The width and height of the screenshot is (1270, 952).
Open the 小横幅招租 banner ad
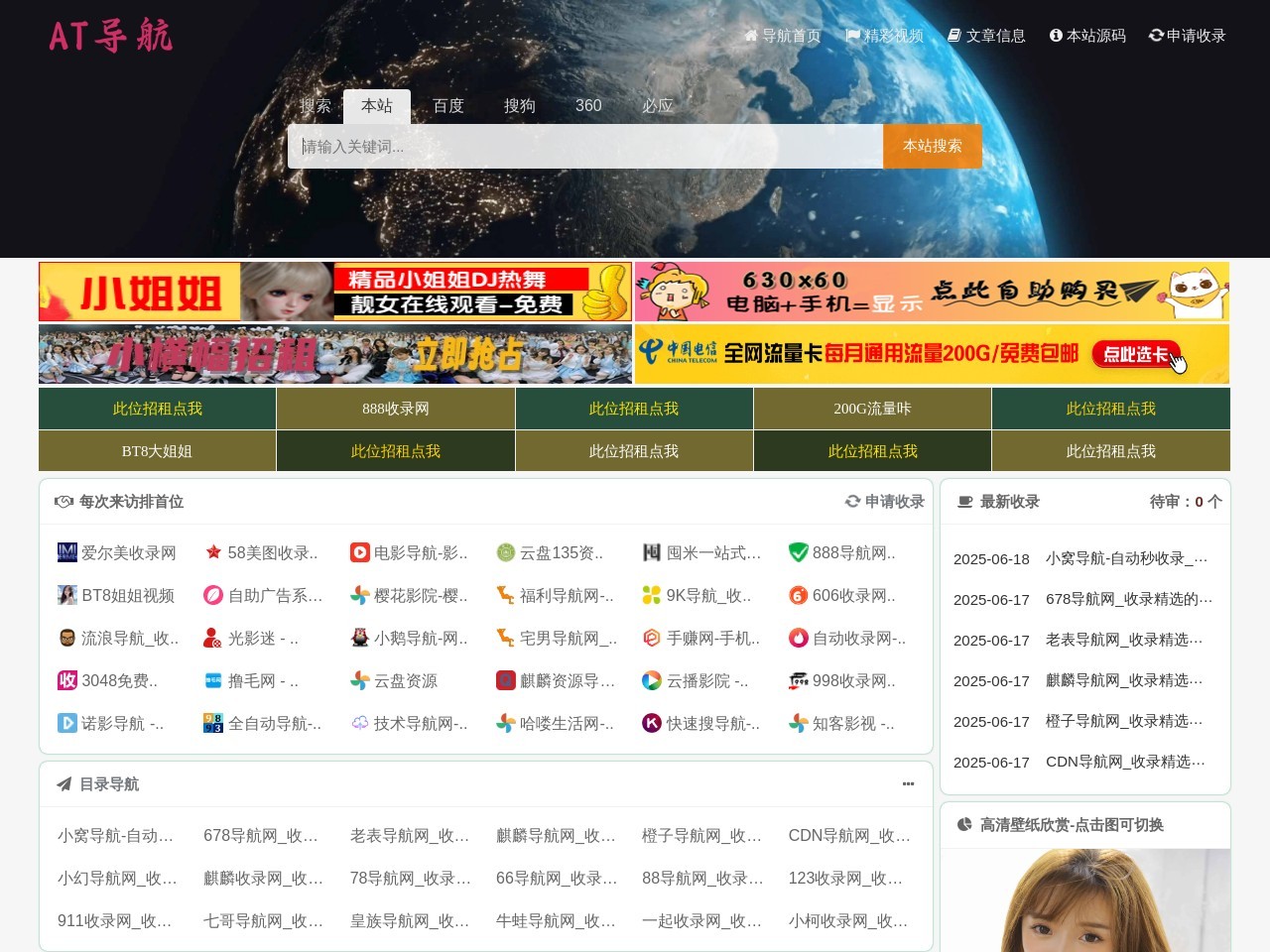(x=335, y=354)
